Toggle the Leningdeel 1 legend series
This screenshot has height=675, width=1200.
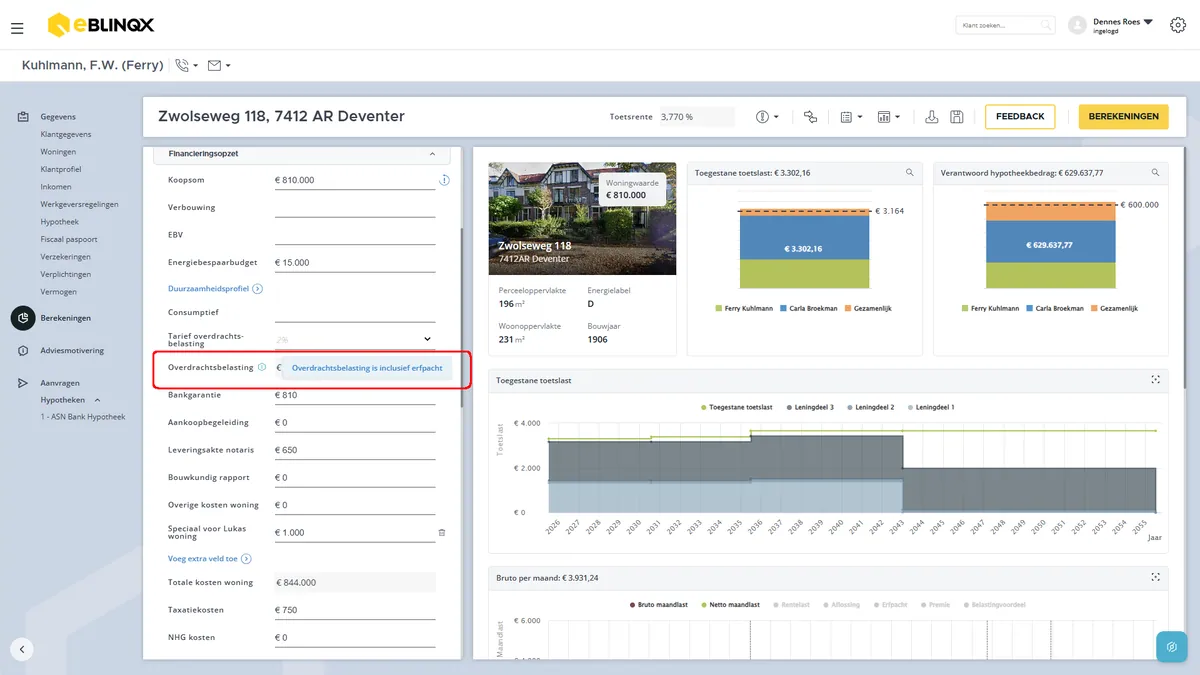click(930, 408)
